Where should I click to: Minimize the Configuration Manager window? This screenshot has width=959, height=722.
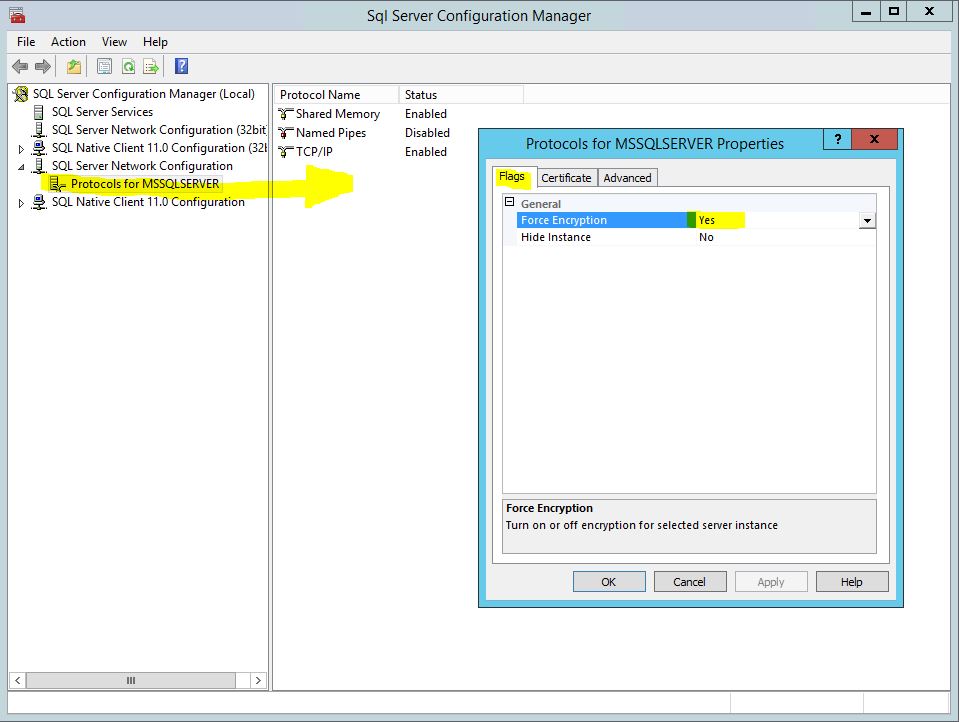[866, 12]
